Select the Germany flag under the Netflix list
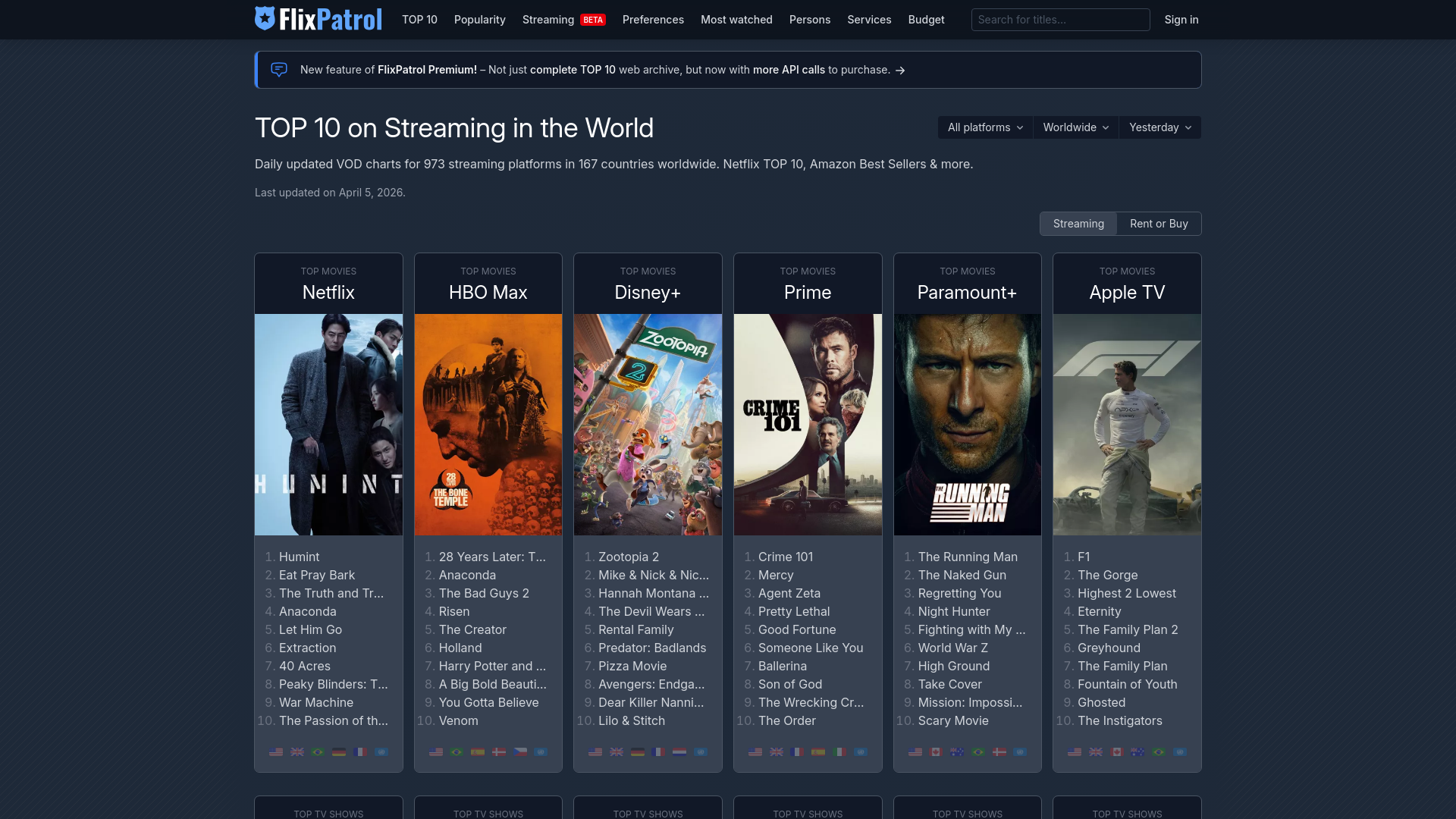The width and height of the screenshot is (1456, 819). click(339, 752)
